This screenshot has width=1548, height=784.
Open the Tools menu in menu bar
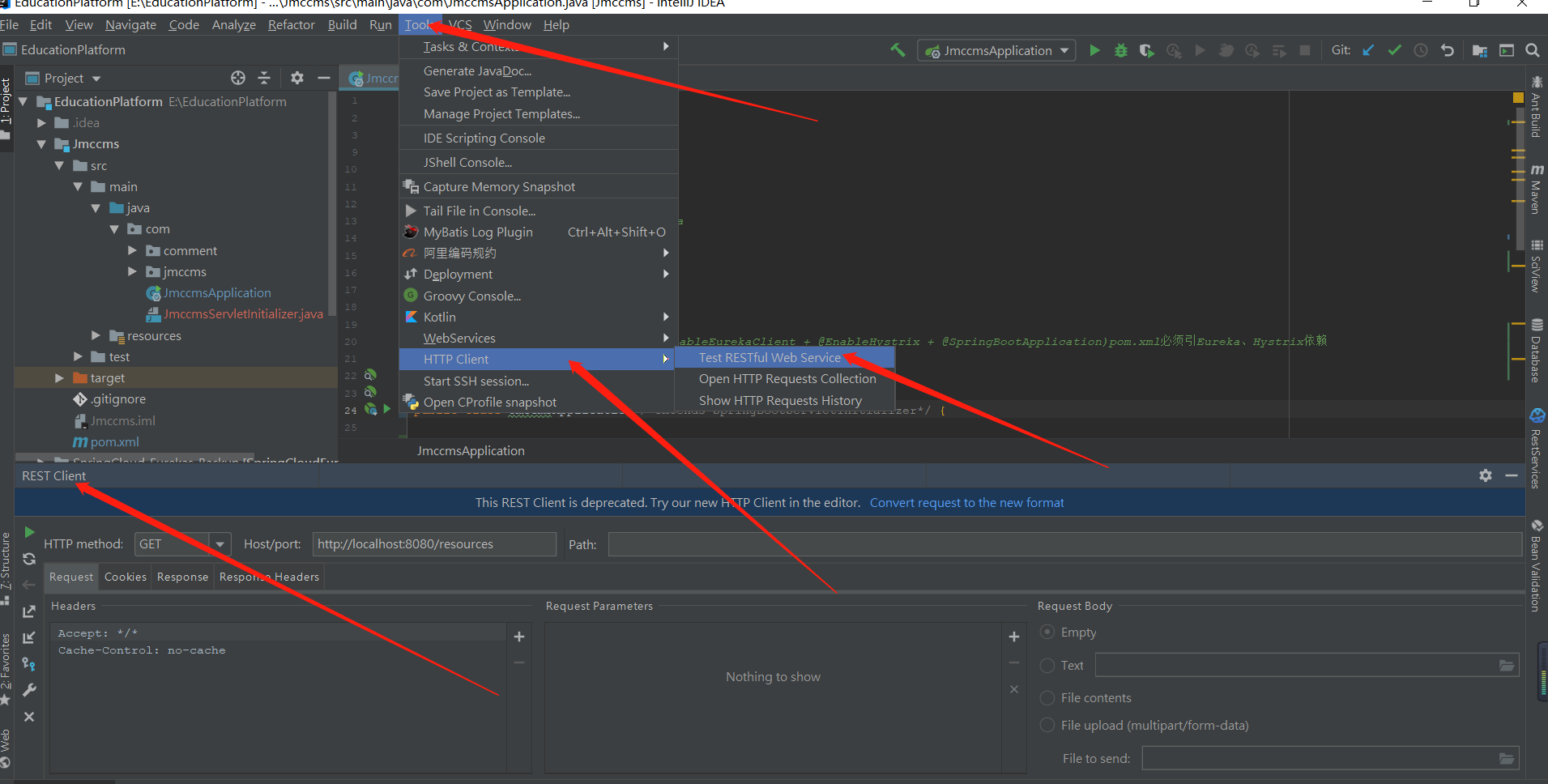(x=418, y=25)
